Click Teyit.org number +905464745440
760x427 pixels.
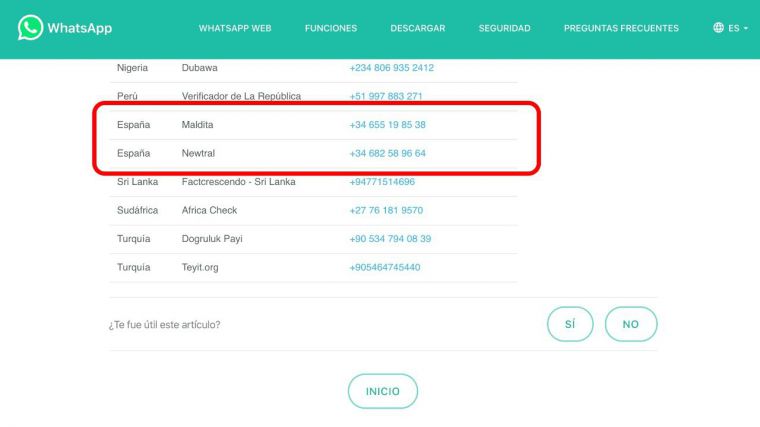click(x=385, y=268)
